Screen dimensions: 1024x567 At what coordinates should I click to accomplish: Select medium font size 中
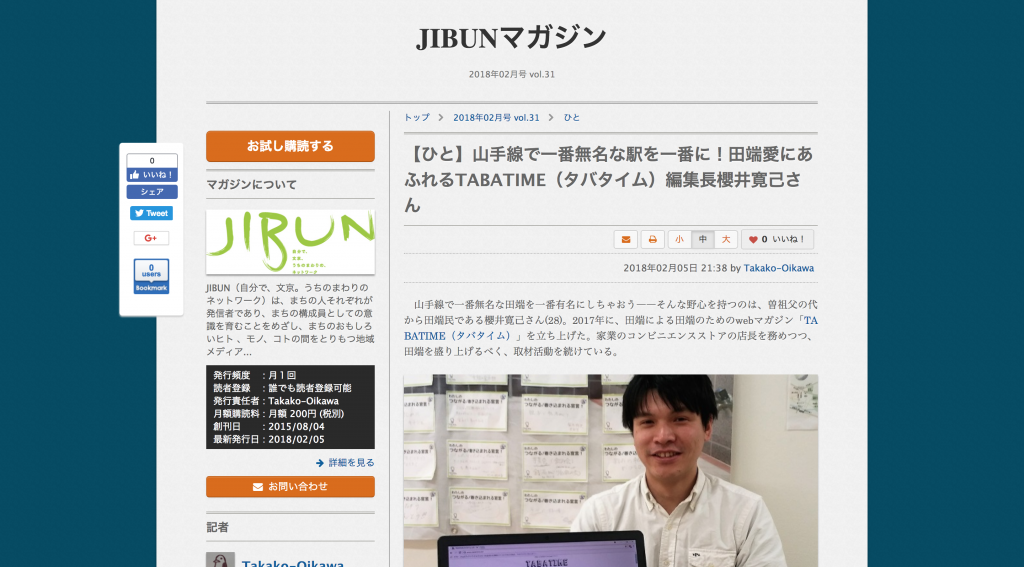[x=703, y=239]
